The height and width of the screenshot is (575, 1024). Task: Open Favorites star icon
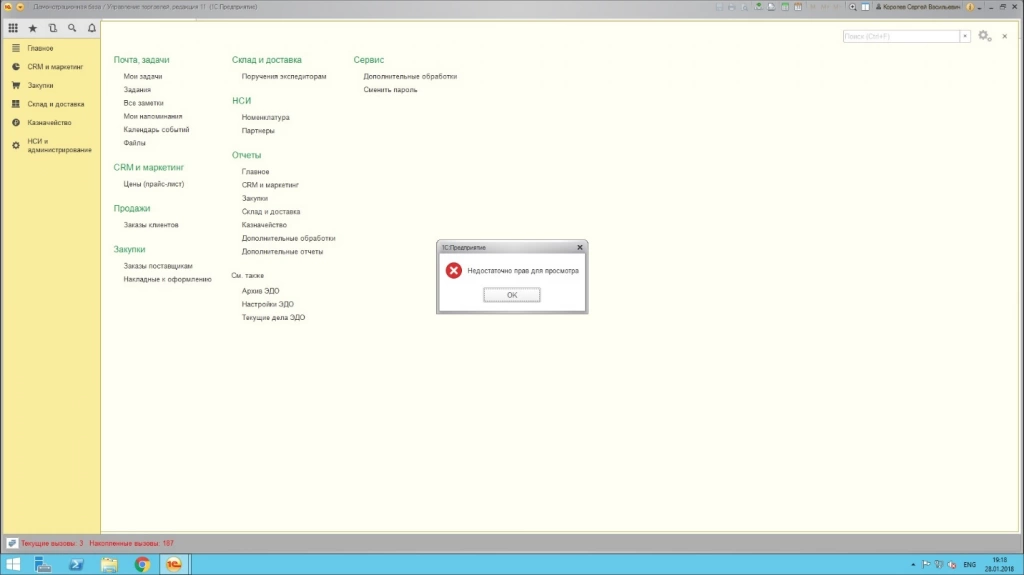point(33,28)
